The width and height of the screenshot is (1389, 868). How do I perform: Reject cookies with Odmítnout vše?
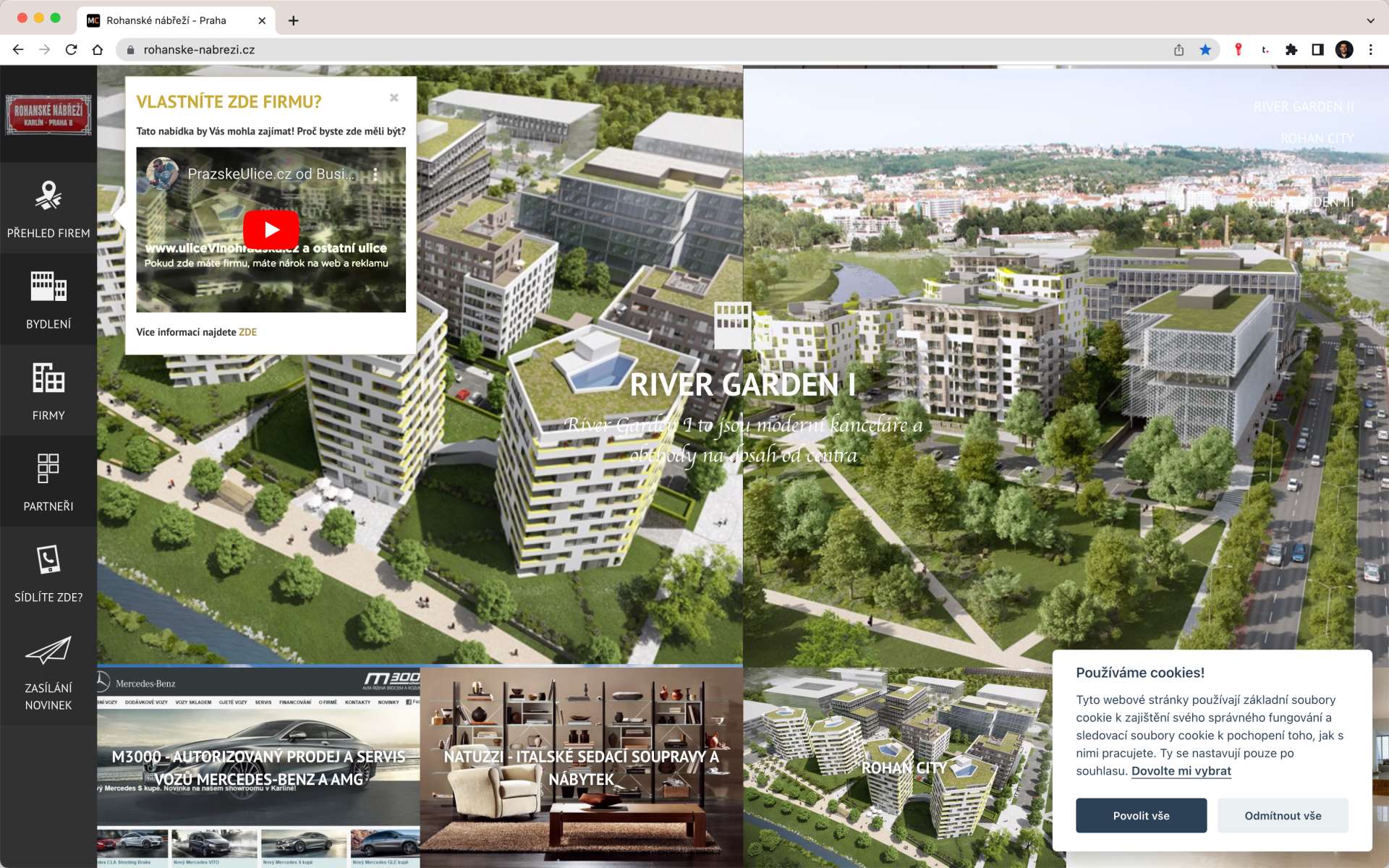1283,815
